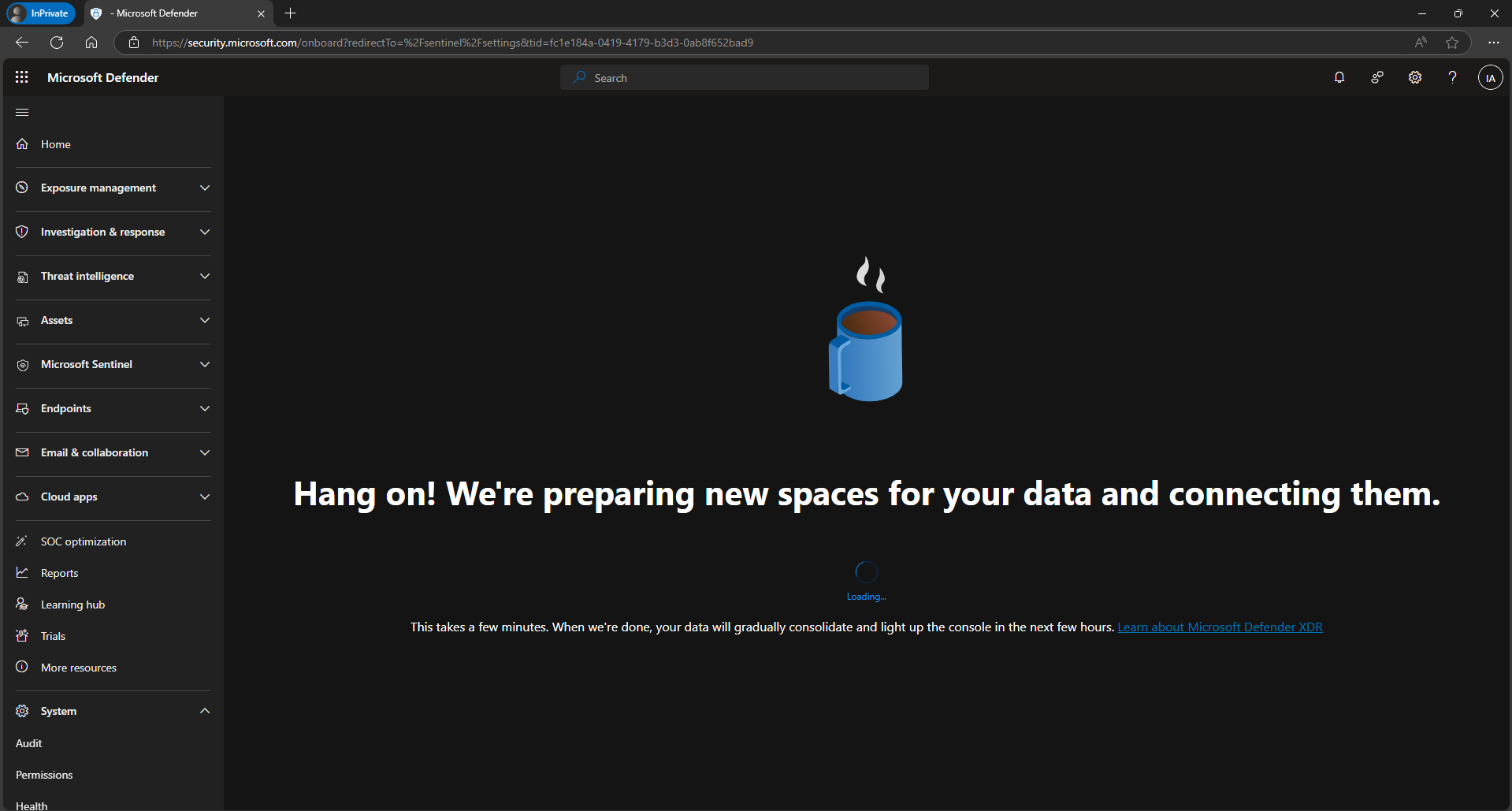Click the Trials gift icon

[x=22, y=636]
